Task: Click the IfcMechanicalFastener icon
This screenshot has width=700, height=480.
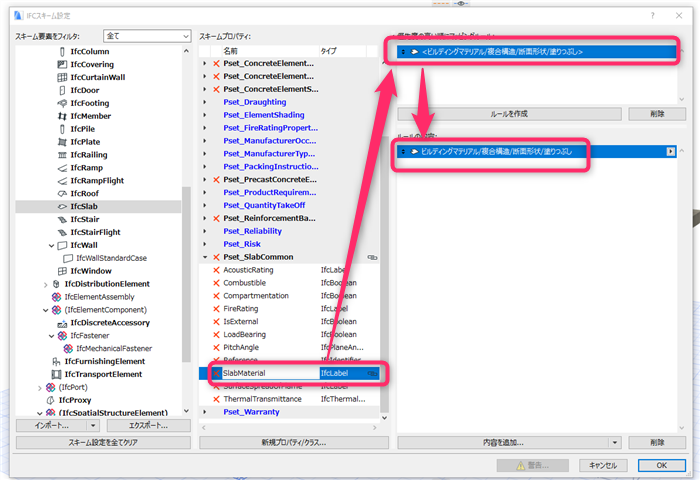Action: tap(68, 348)
